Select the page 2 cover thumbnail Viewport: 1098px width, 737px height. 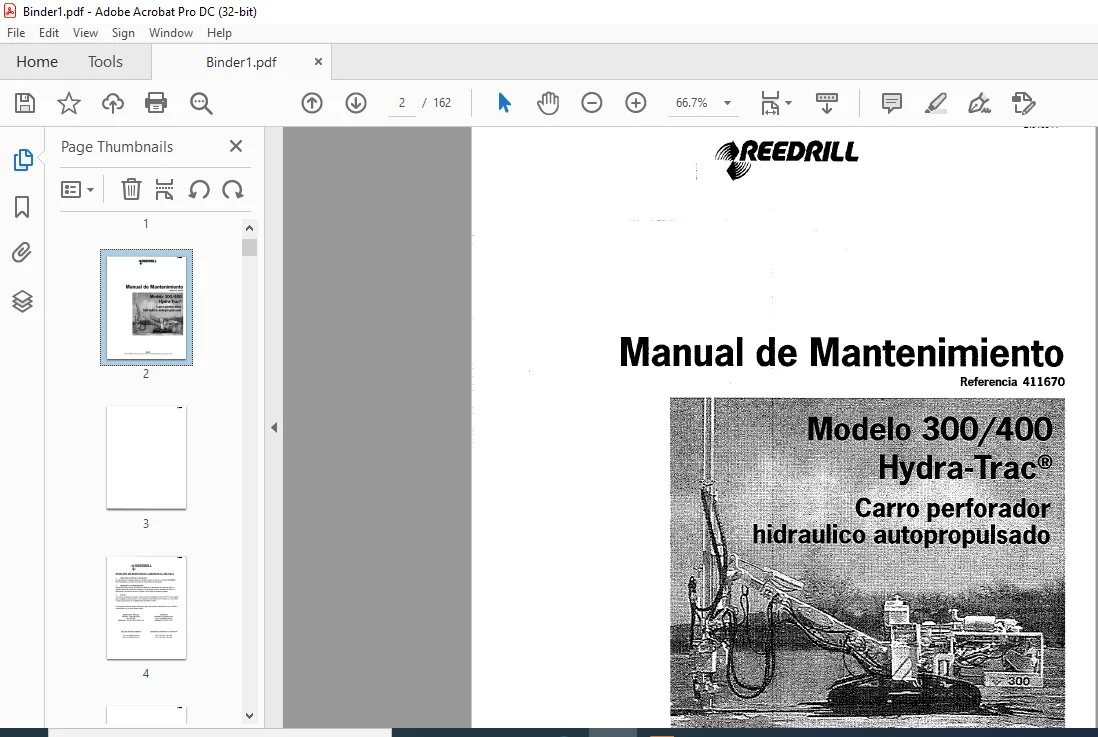(x=146, y=307)
